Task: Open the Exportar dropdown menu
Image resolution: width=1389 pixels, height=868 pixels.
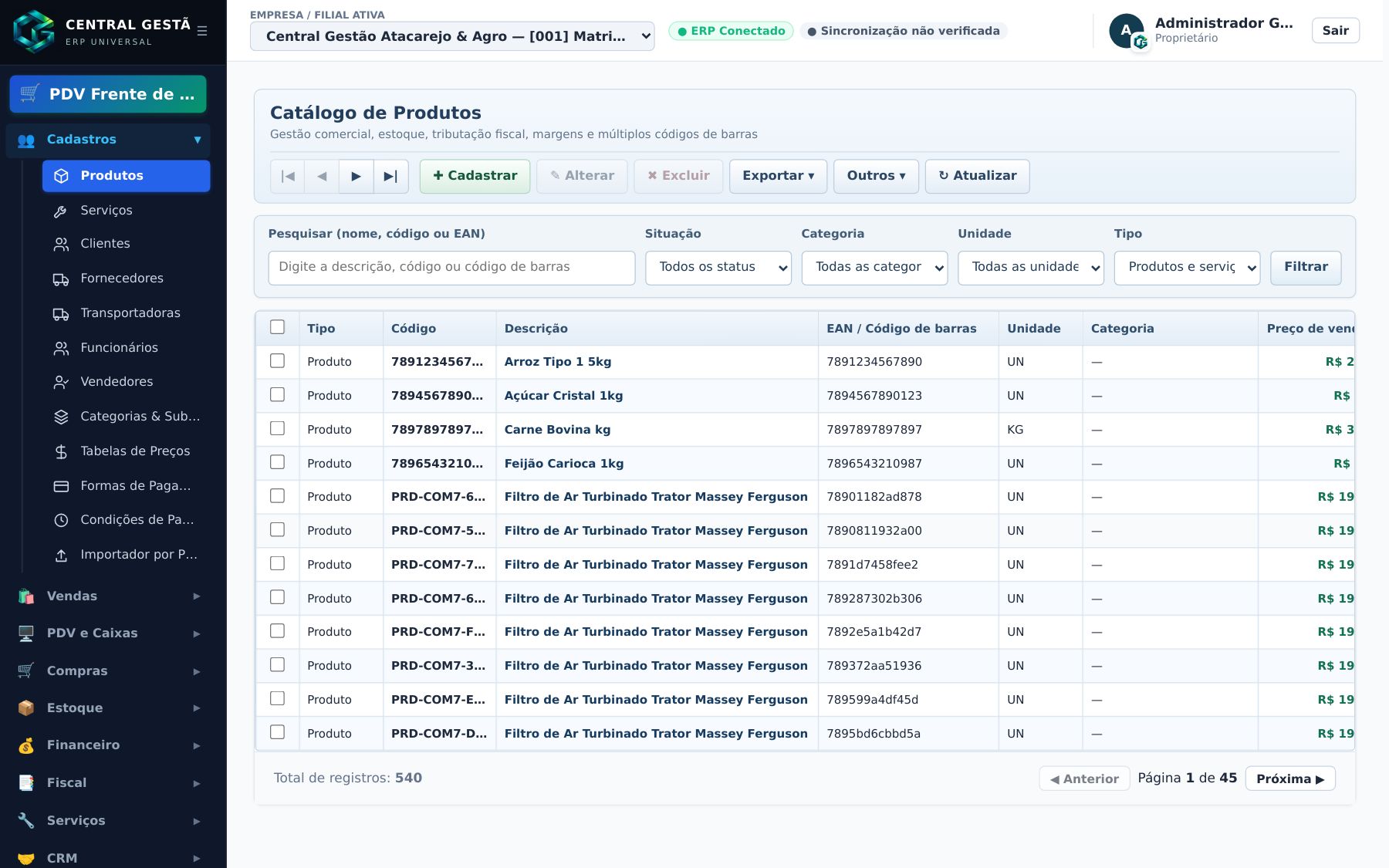Action: click(778, 176)
